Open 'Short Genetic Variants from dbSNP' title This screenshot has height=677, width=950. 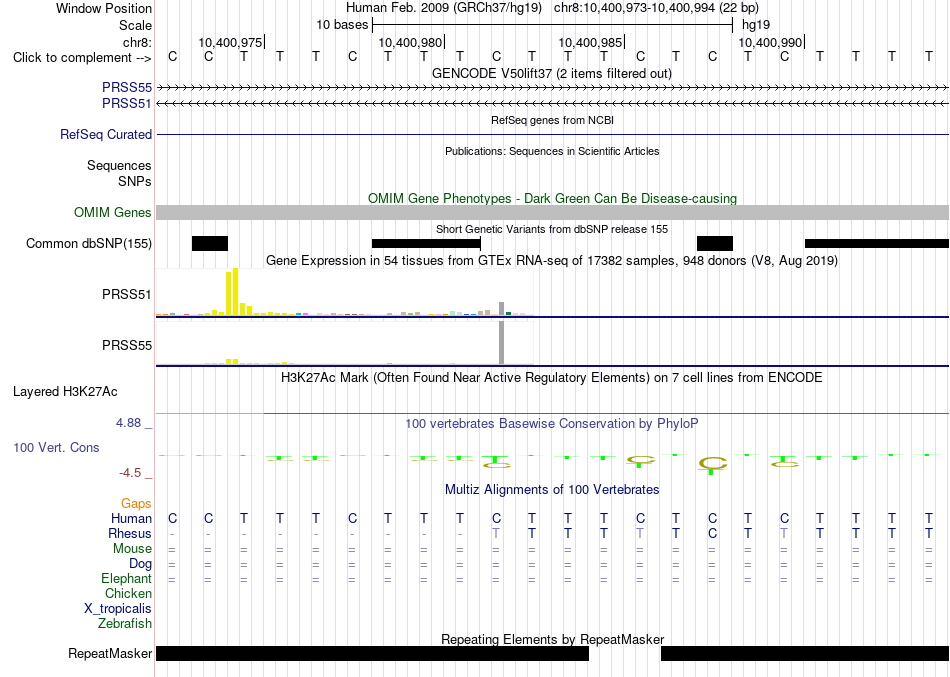(552, 229)
